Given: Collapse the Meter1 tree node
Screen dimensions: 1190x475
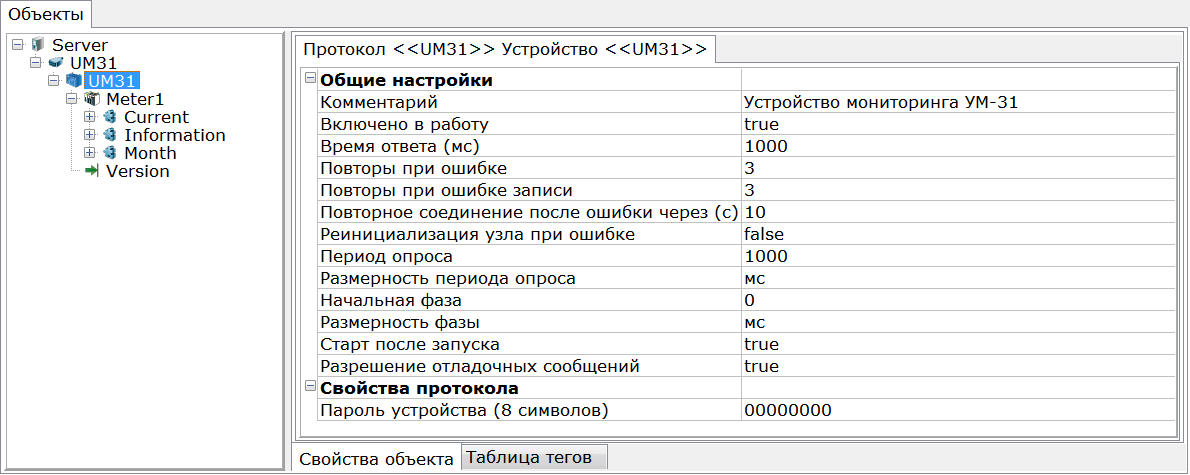Looking at the screenshot, I should pyautogui.click(x=72, y=99).
